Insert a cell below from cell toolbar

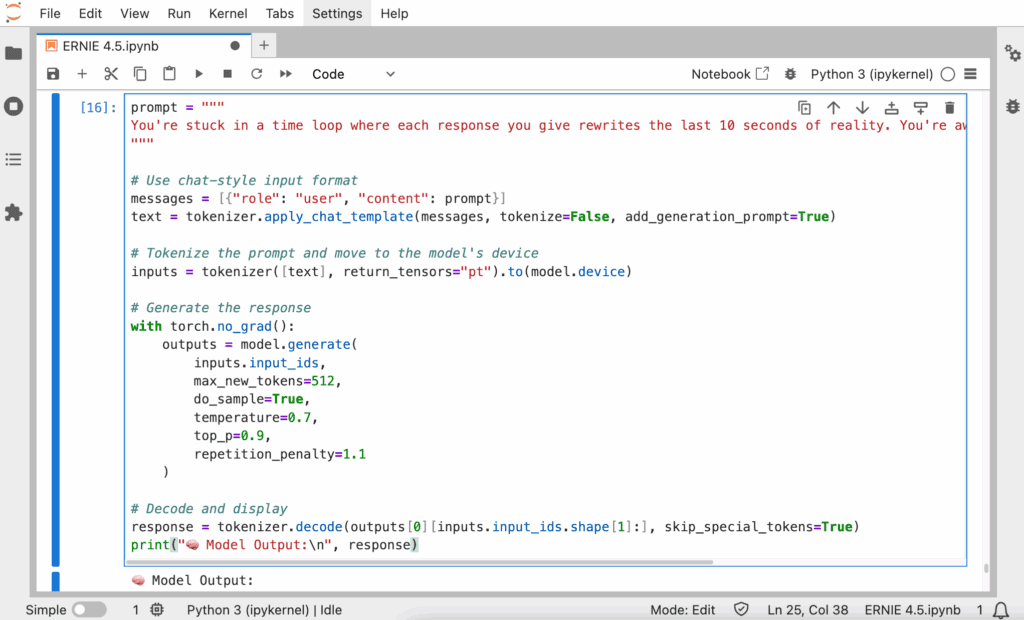(x=920, y=108)
